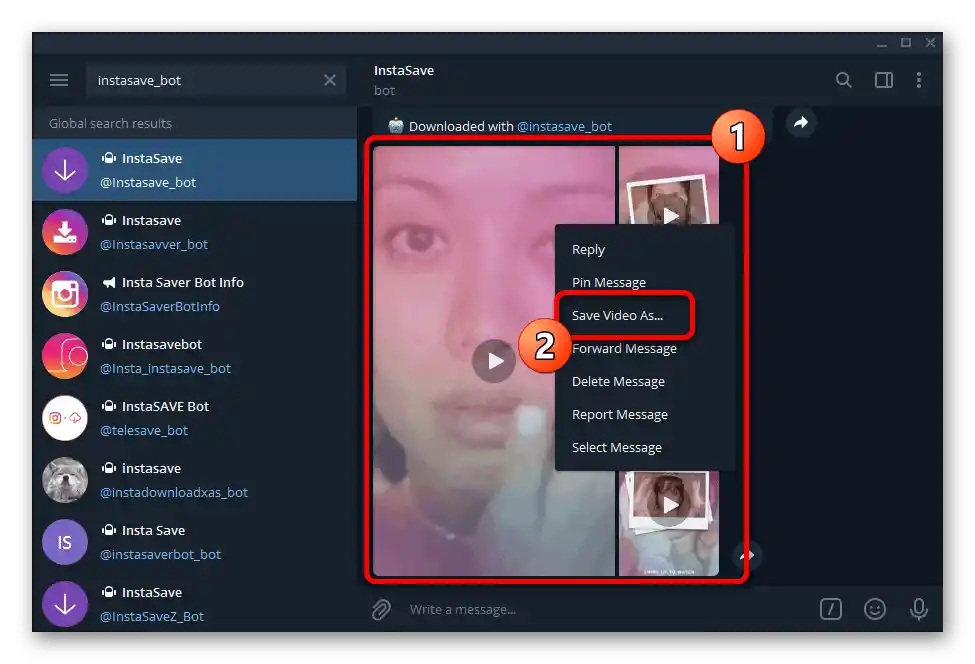Click the orange-pink avatar of Instasavebot

pos(65,356)
